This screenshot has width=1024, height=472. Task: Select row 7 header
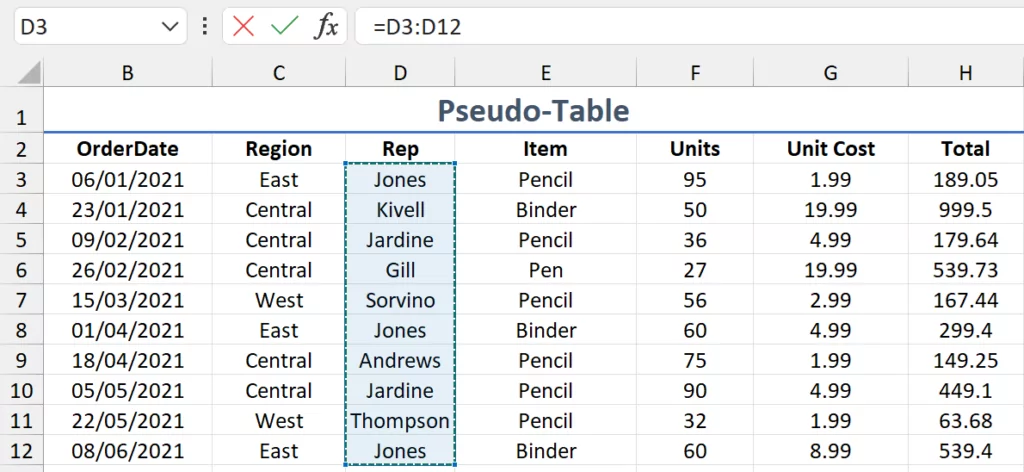click(21, 301)
